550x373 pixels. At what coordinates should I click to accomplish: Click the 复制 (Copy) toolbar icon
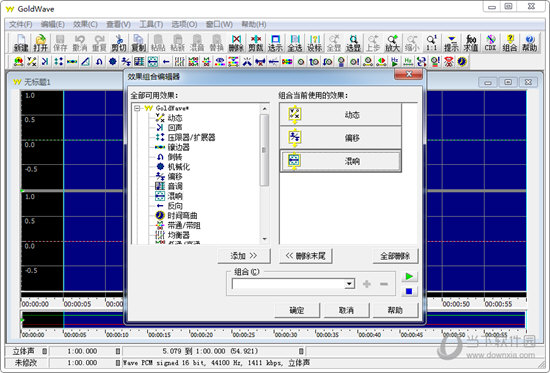(x=139, y=43)
